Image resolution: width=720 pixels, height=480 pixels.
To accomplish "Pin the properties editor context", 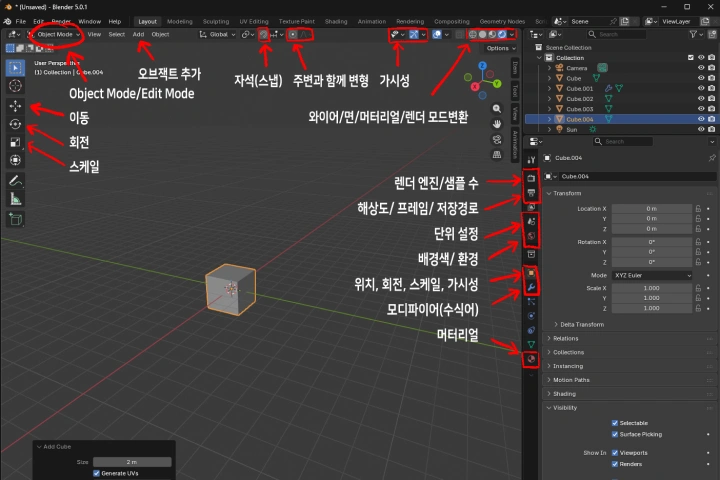I will 712,158.
